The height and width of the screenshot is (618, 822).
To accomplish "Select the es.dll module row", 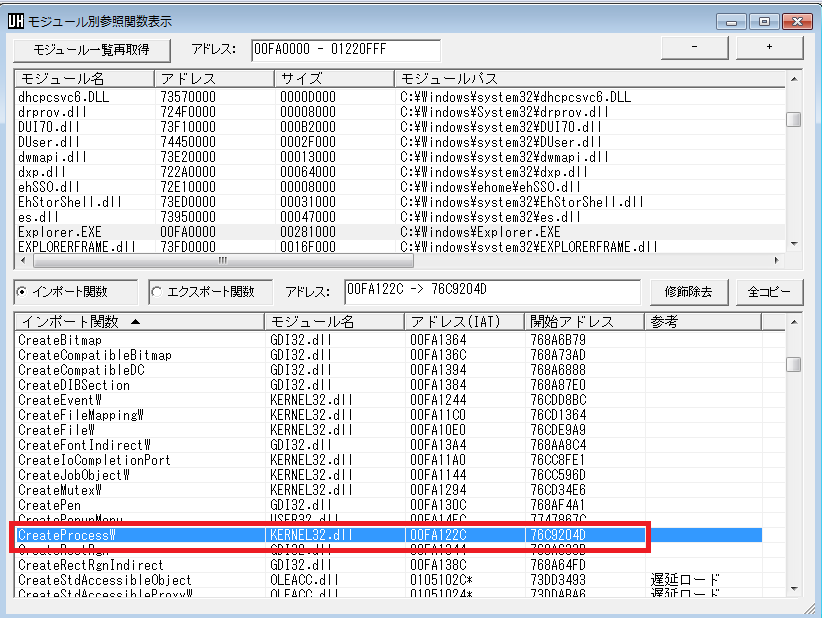I will 400,217.
